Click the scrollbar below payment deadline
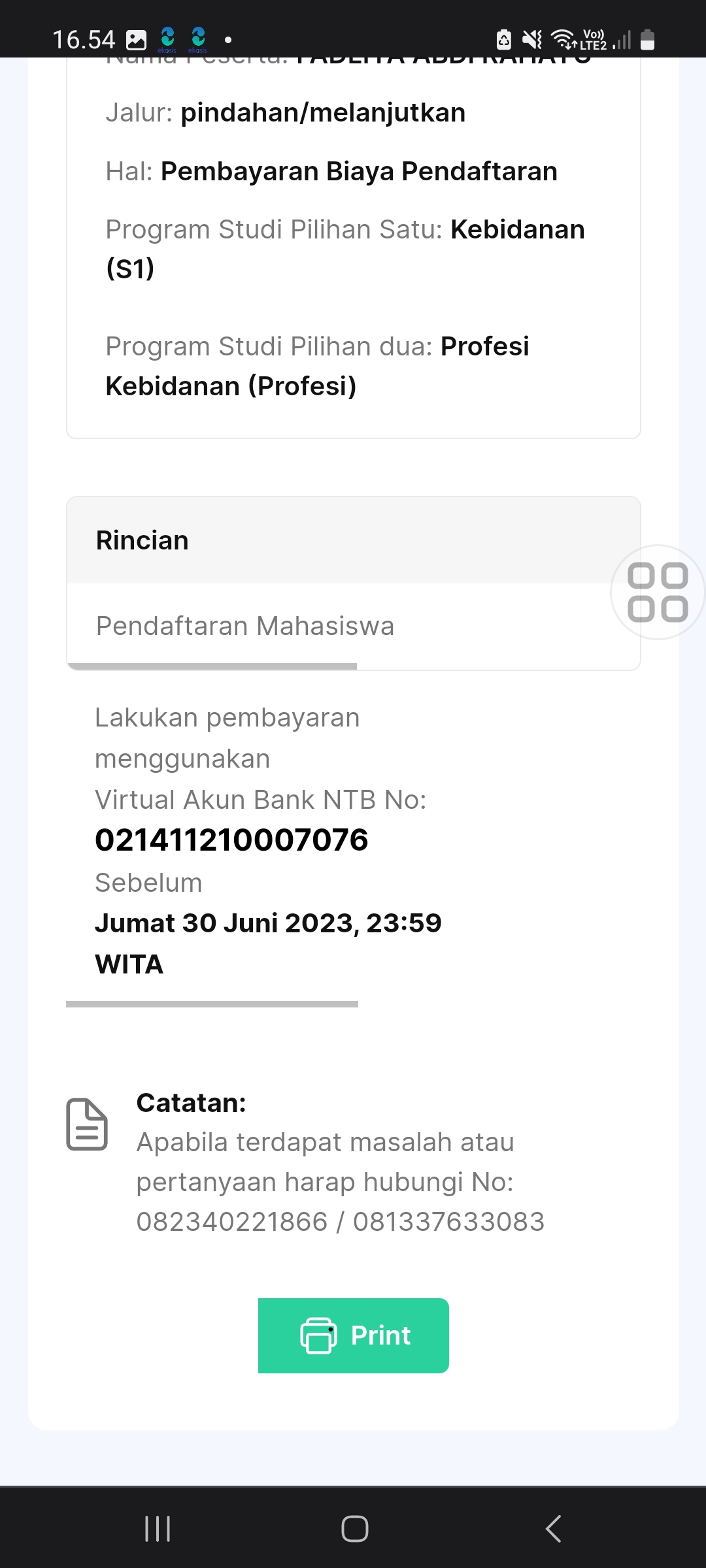706x1568 pixels. (212, 1004)
